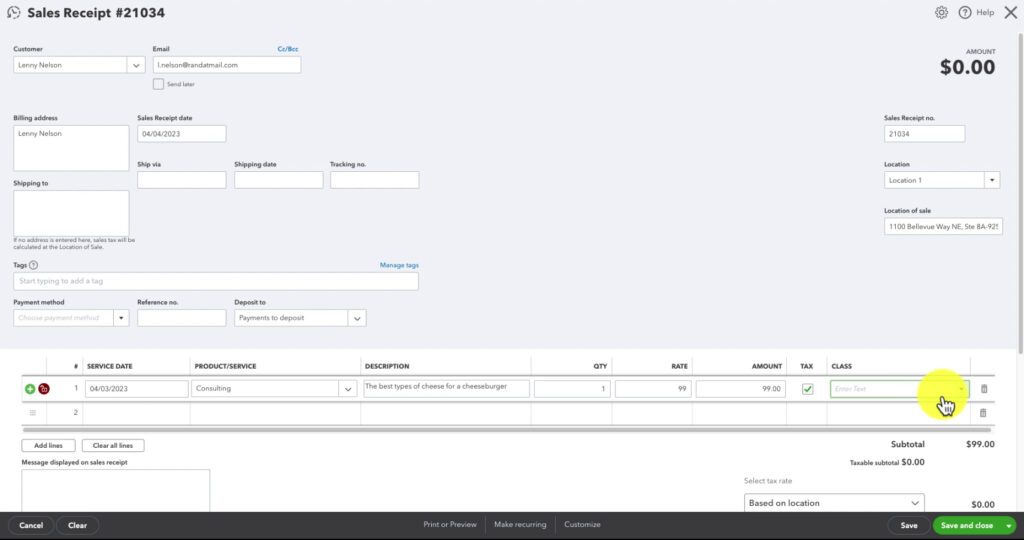Click the Sales Receipt no. field

click(x=924, y=134)
